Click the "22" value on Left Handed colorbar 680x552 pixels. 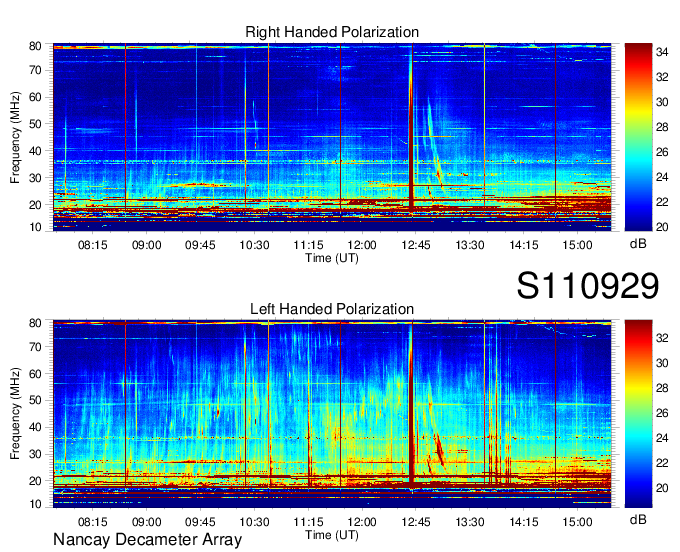pyautogui.click(x=662, y=463)
